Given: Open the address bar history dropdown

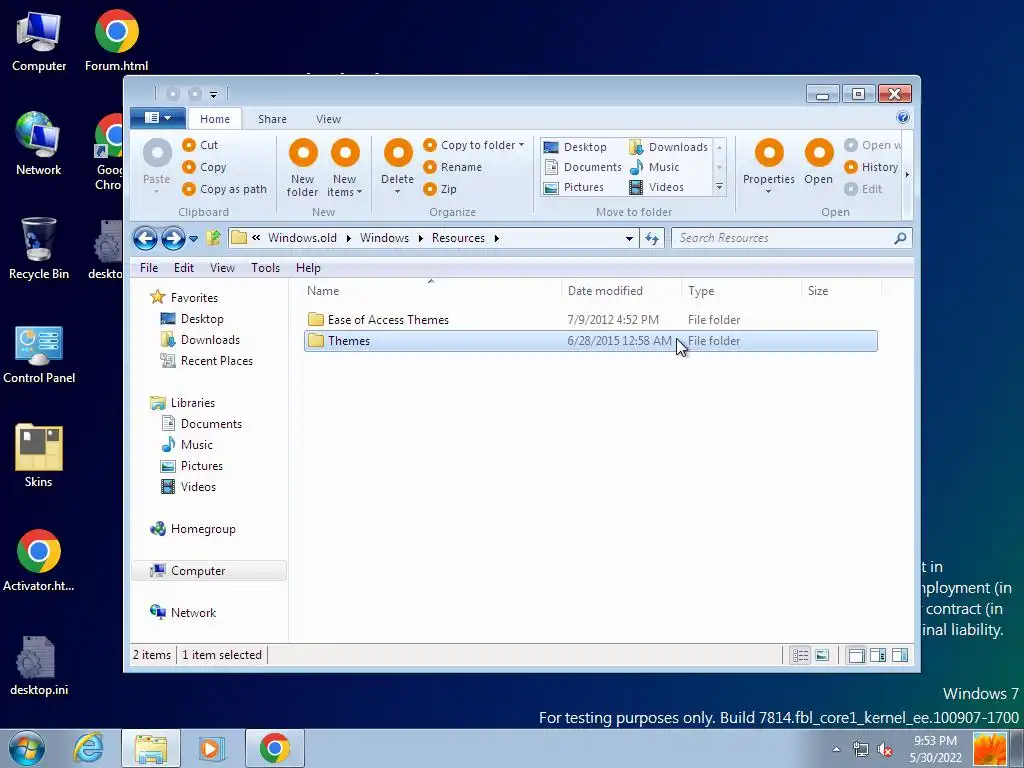Looking at the screenshot, I should tap(629, 238).
